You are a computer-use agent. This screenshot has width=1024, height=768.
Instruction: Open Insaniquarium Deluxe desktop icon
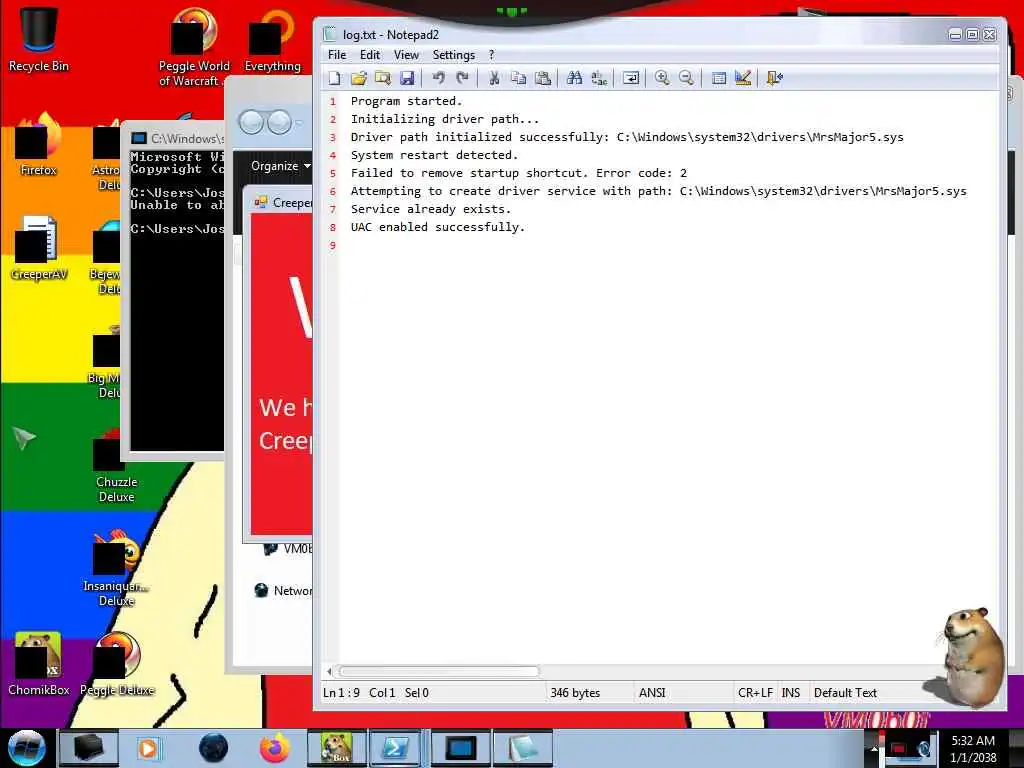pos(116,568)
